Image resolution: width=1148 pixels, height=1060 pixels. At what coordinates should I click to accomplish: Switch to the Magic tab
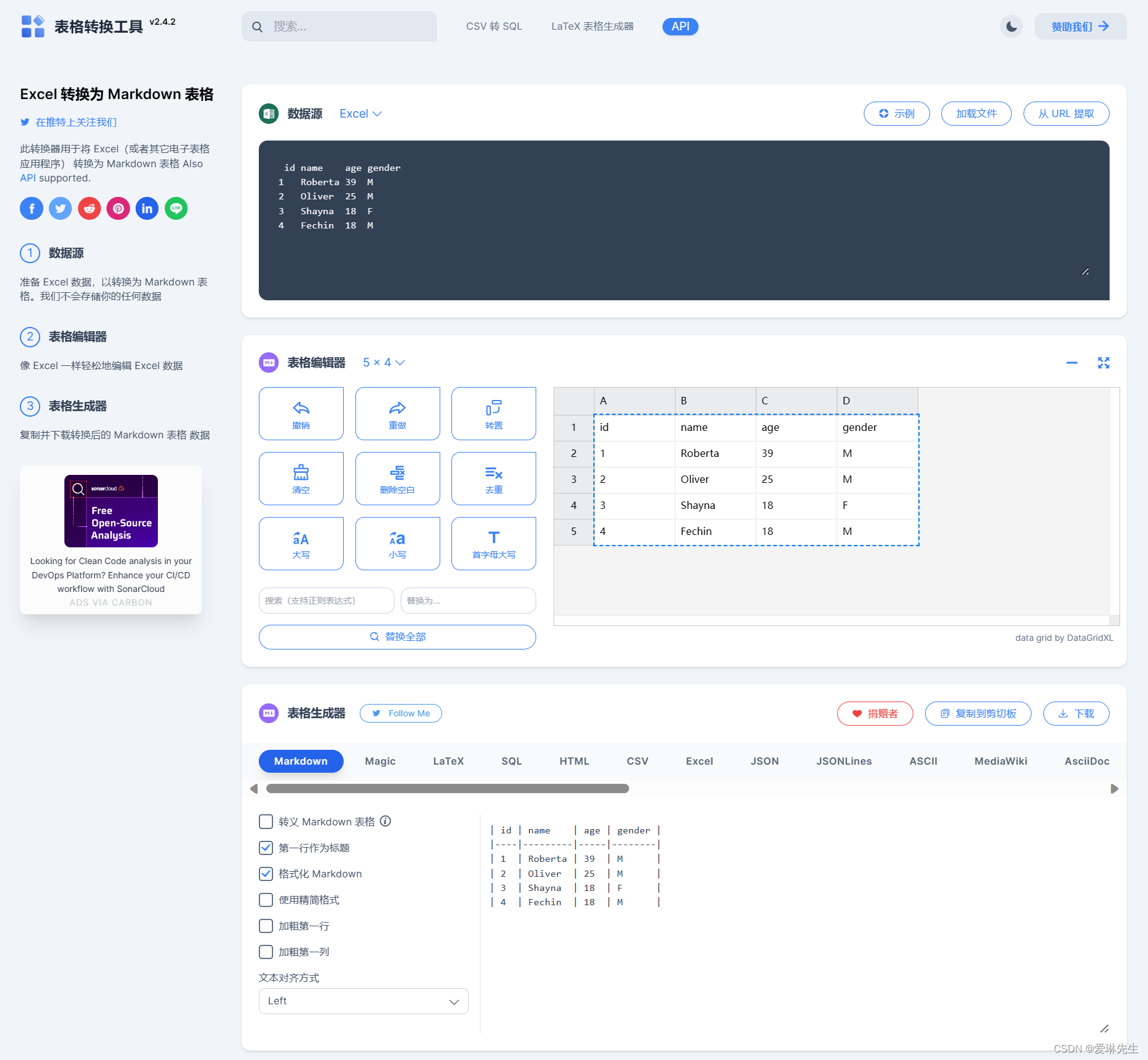(380, 761)
